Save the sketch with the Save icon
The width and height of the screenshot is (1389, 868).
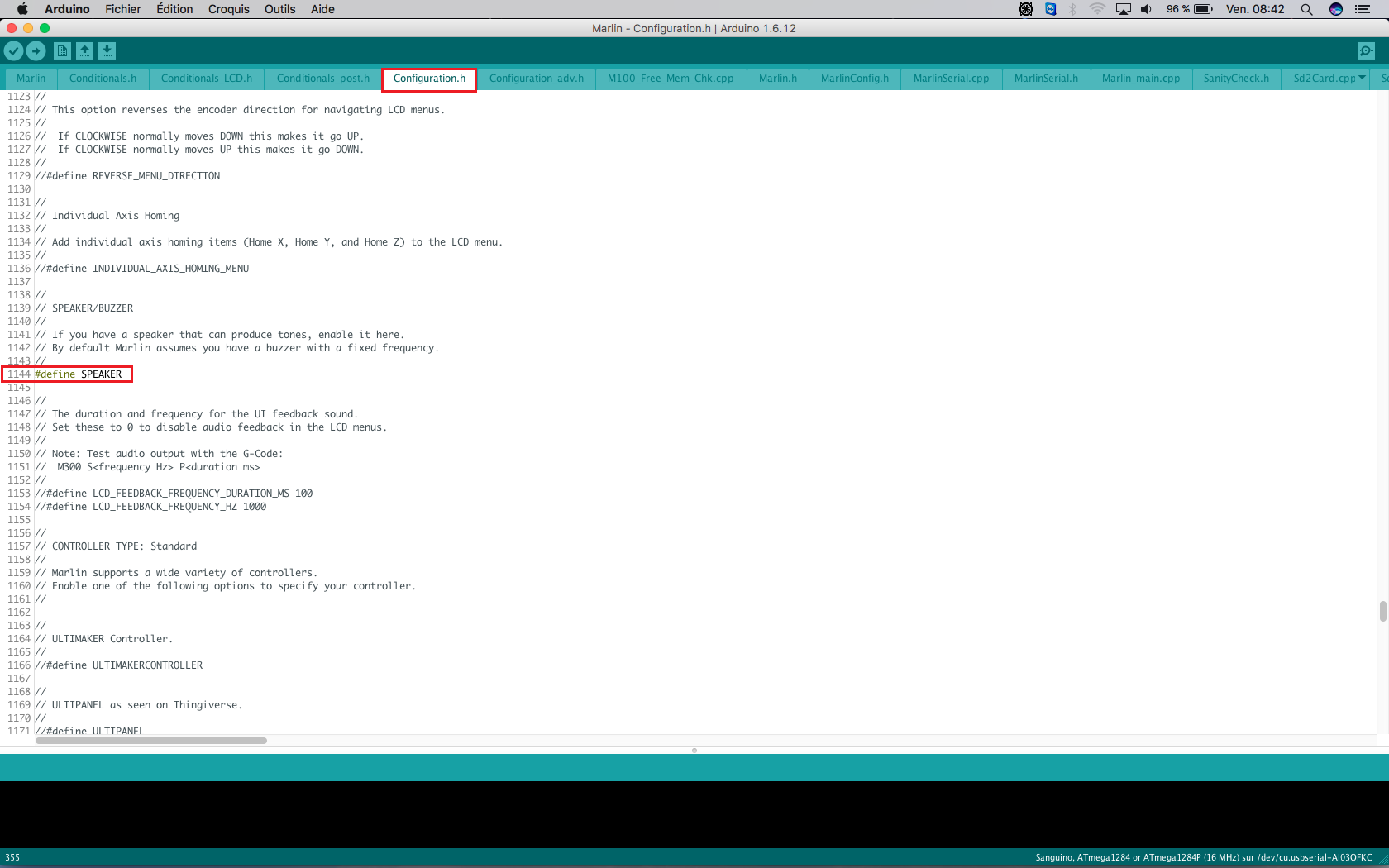pos(107,50)
